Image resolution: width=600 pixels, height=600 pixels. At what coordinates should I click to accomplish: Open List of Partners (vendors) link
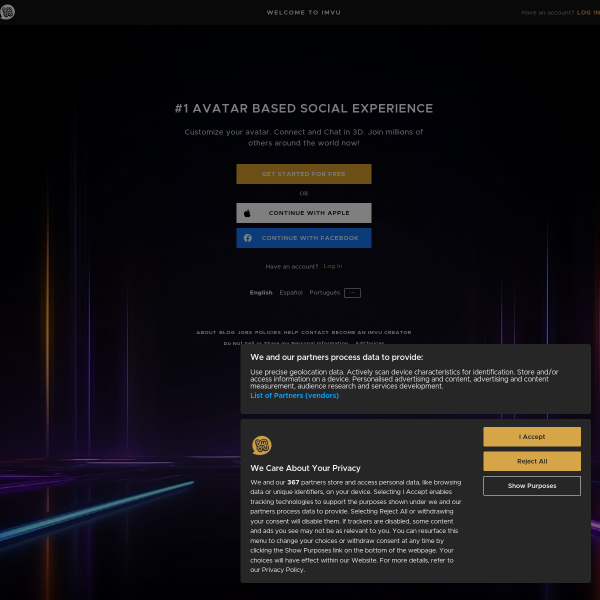coord(294,396)
